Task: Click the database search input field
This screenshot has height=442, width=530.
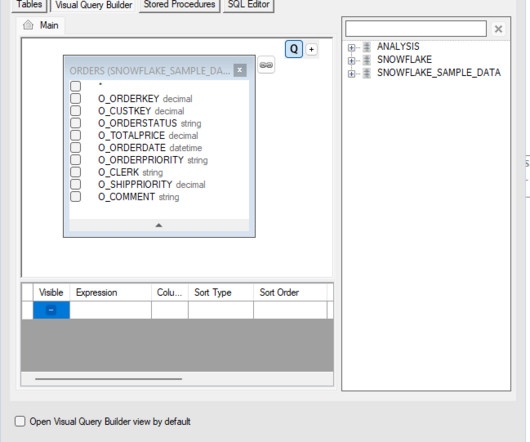Action: (x=416, y=29)
